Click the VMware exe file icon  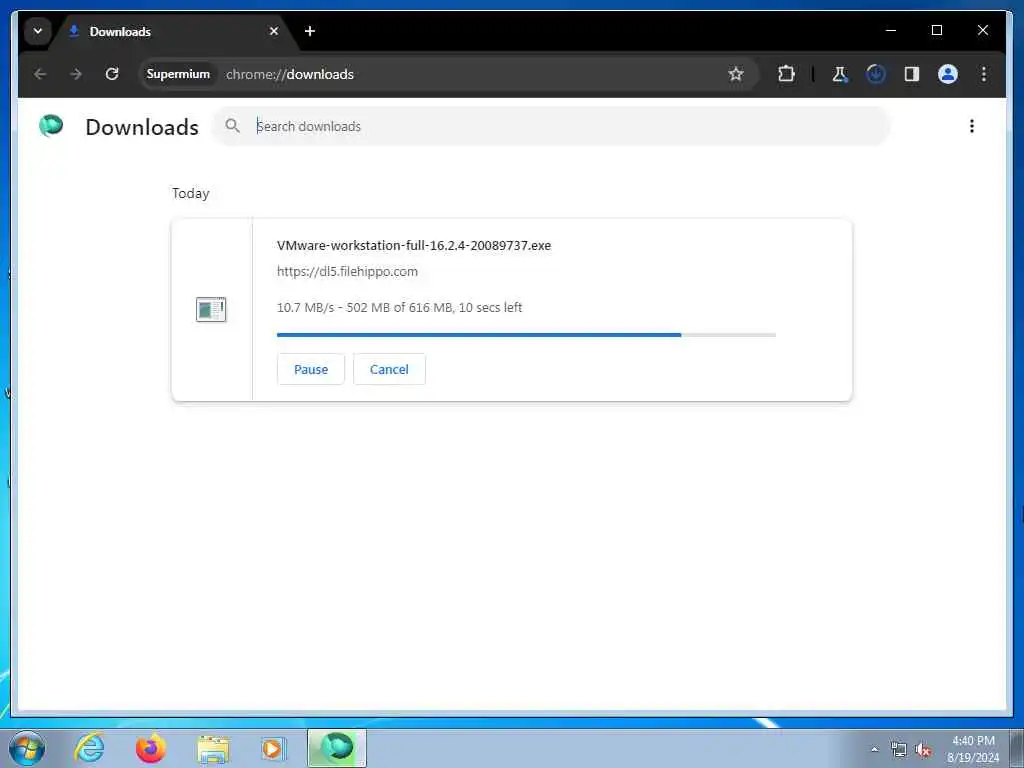tap(211, 310)
